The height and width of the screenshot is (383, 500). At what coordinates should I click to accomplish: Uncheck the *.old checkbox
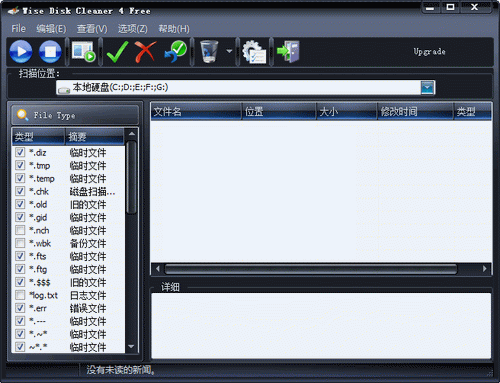(x=20, y=204)
